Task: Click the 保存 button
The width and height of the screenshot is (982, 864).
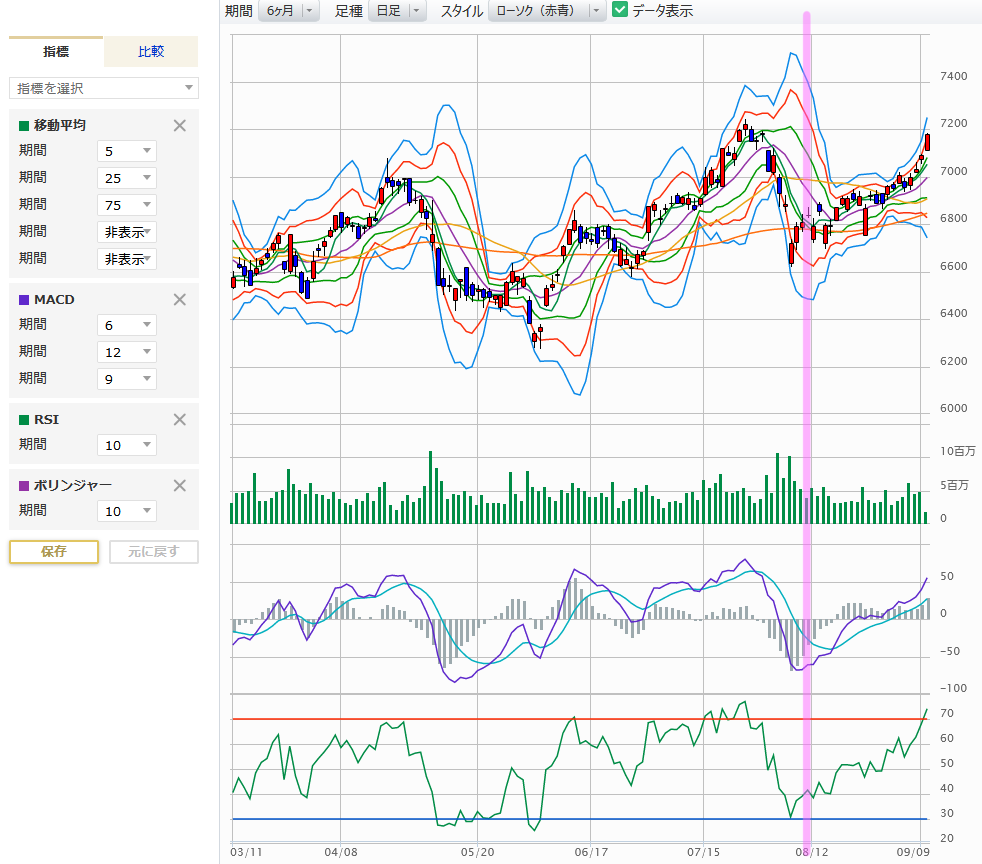Action: coord(54,552)
